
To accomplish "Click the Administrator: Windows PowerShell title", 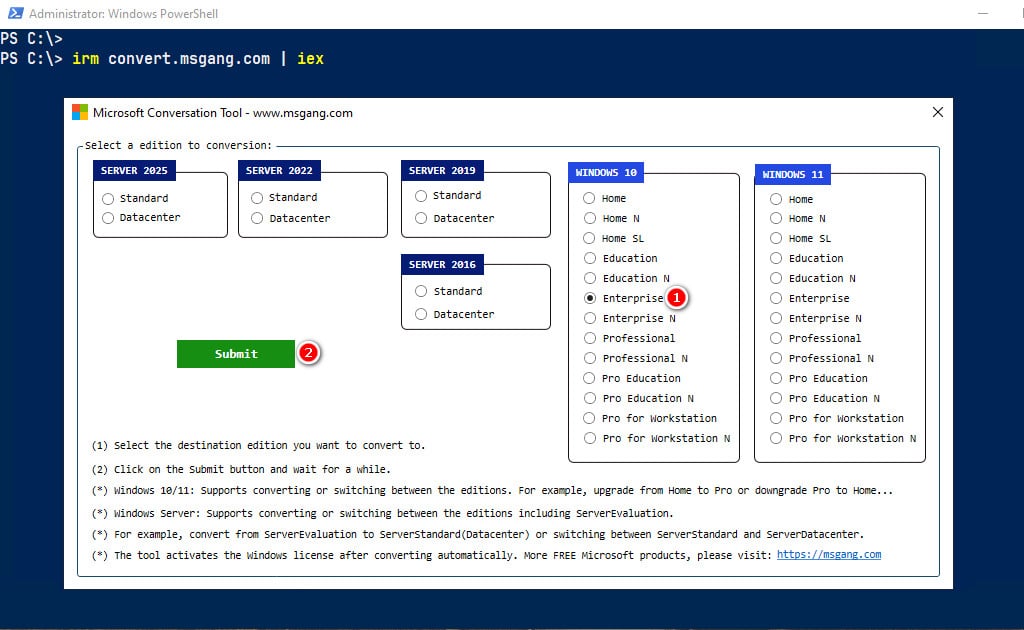I will 123,14.
